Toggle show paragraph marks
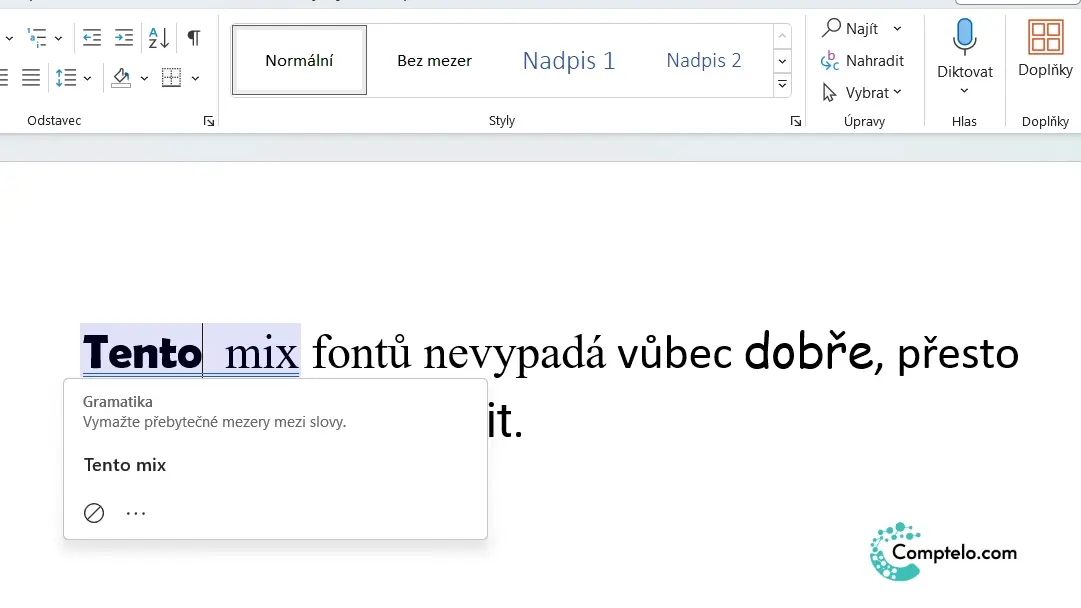 (194, 38)
